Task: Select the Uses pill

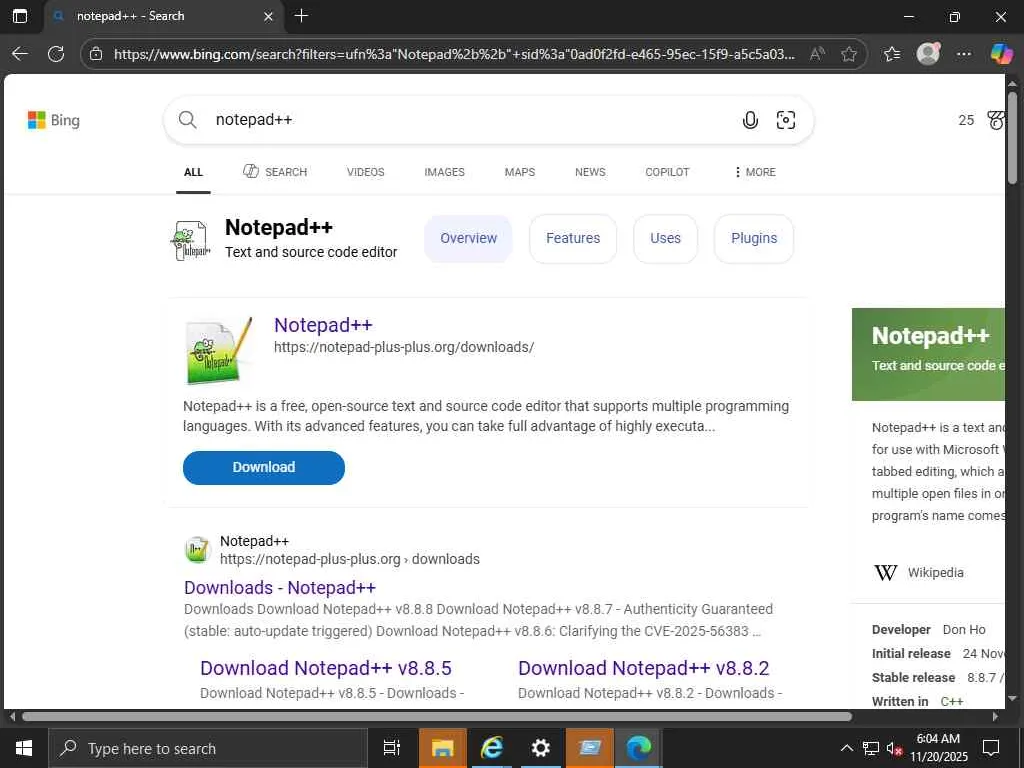Action: (665, 238)
